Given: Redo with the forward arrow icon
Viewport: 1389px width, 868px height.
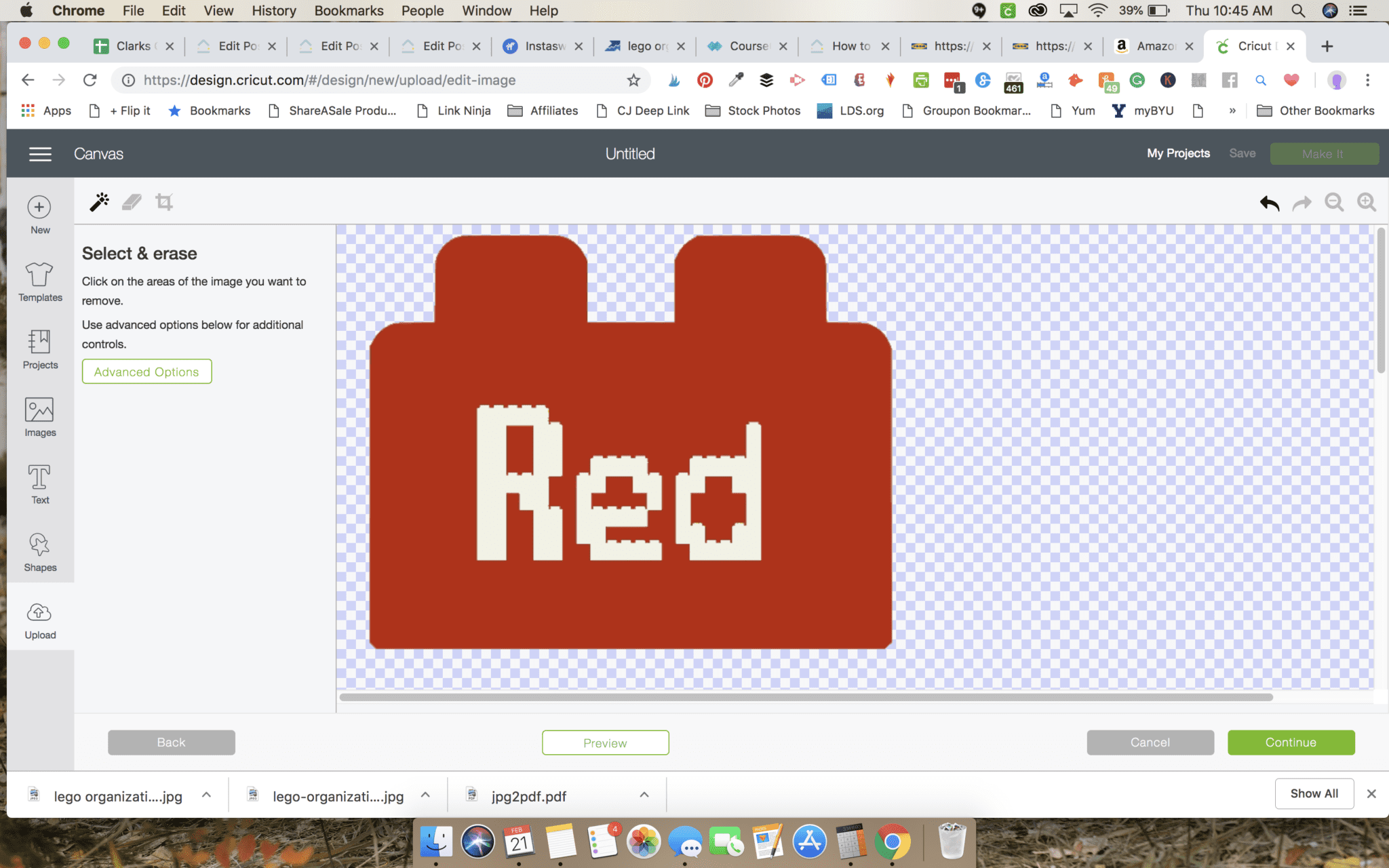Looking at the screenshot, I should point(1302,202).
